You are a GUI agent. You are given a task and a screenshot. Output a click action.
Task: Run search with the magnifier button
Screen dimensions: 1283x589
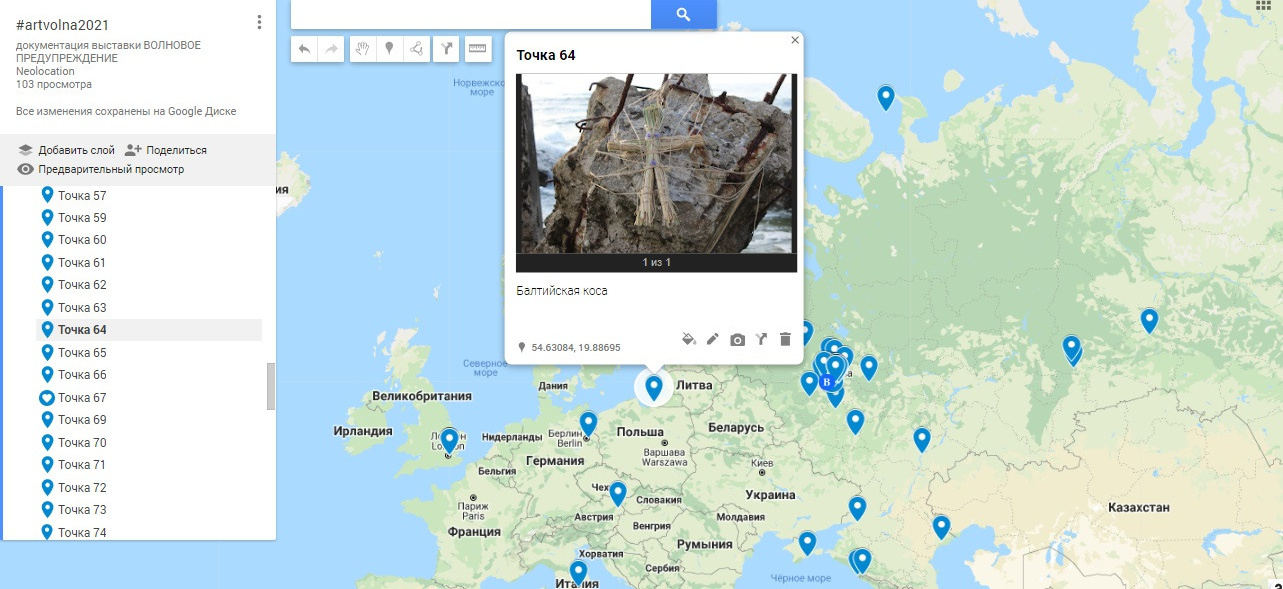pyautogui.click(x=684, y=14)
